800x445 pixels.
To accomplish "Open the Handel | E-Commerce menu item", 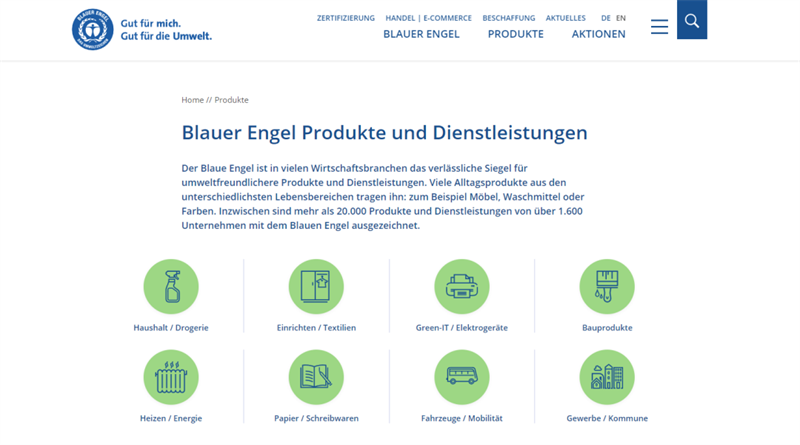I will [x=429, y=18].
